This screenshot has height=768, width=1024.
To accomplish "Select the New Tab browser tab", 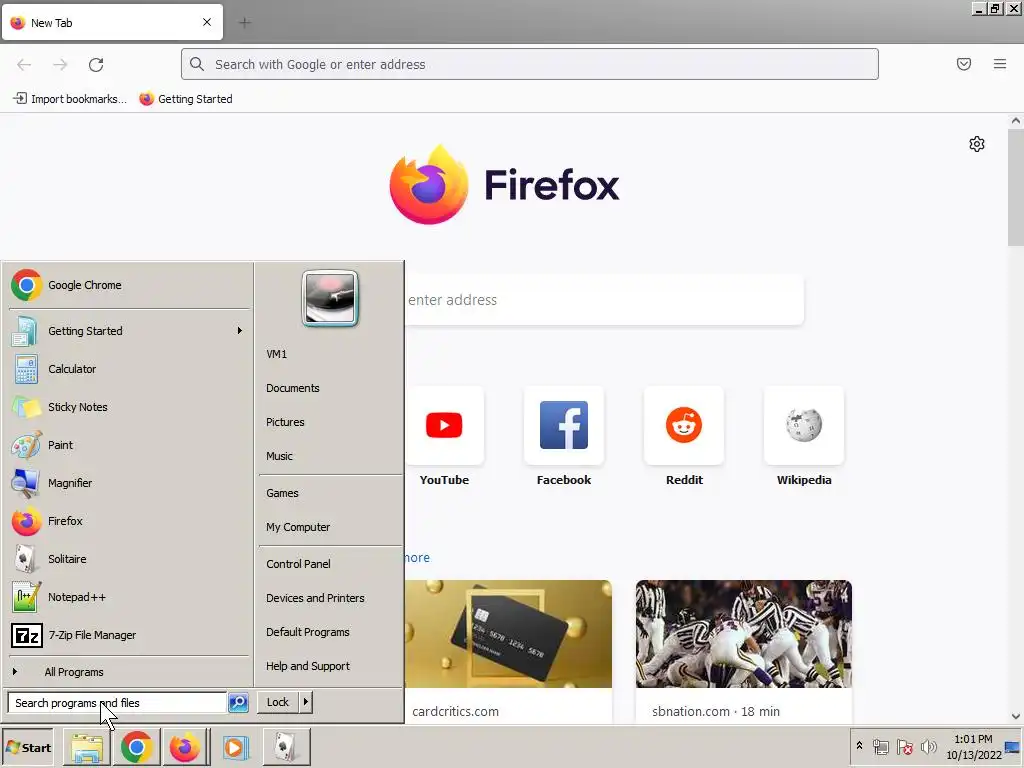I will [x=112, y=22].
